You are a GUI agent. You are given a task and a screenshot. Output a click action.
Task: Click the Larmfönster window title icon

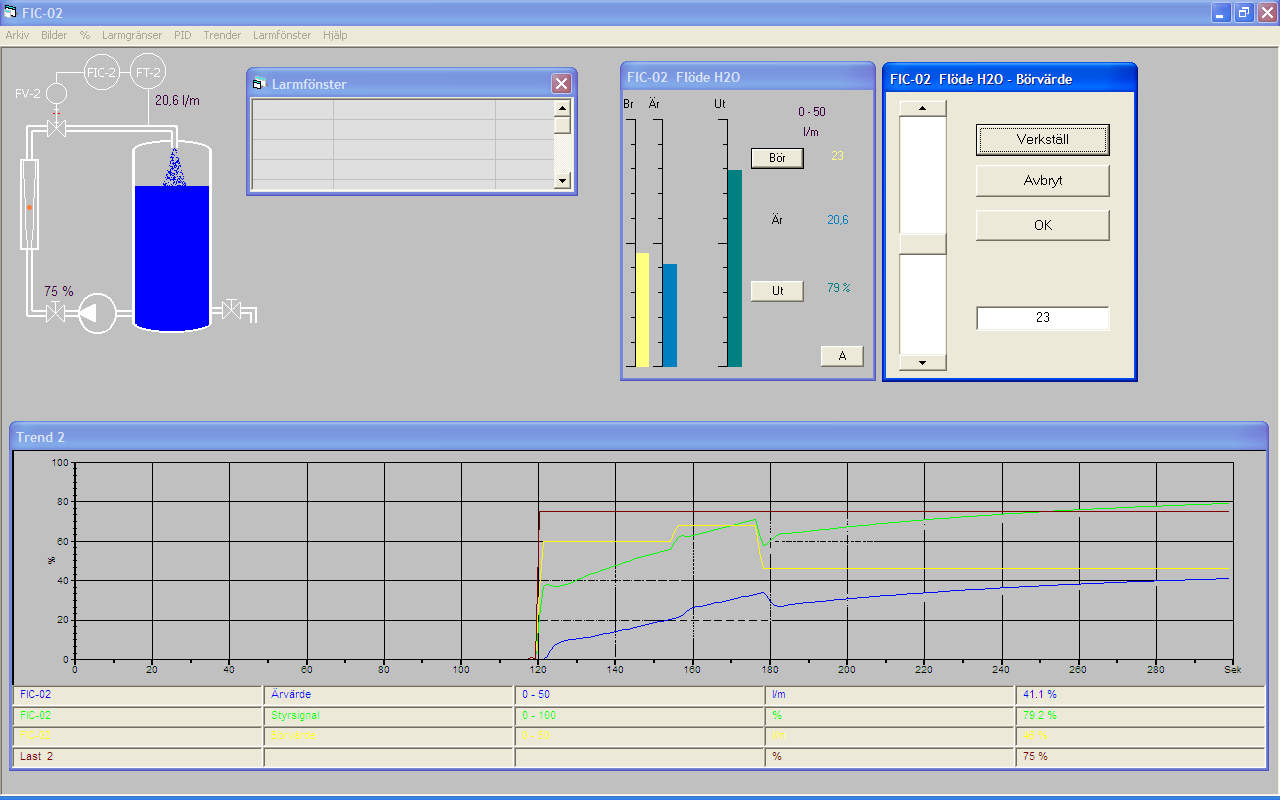[259, 84]
